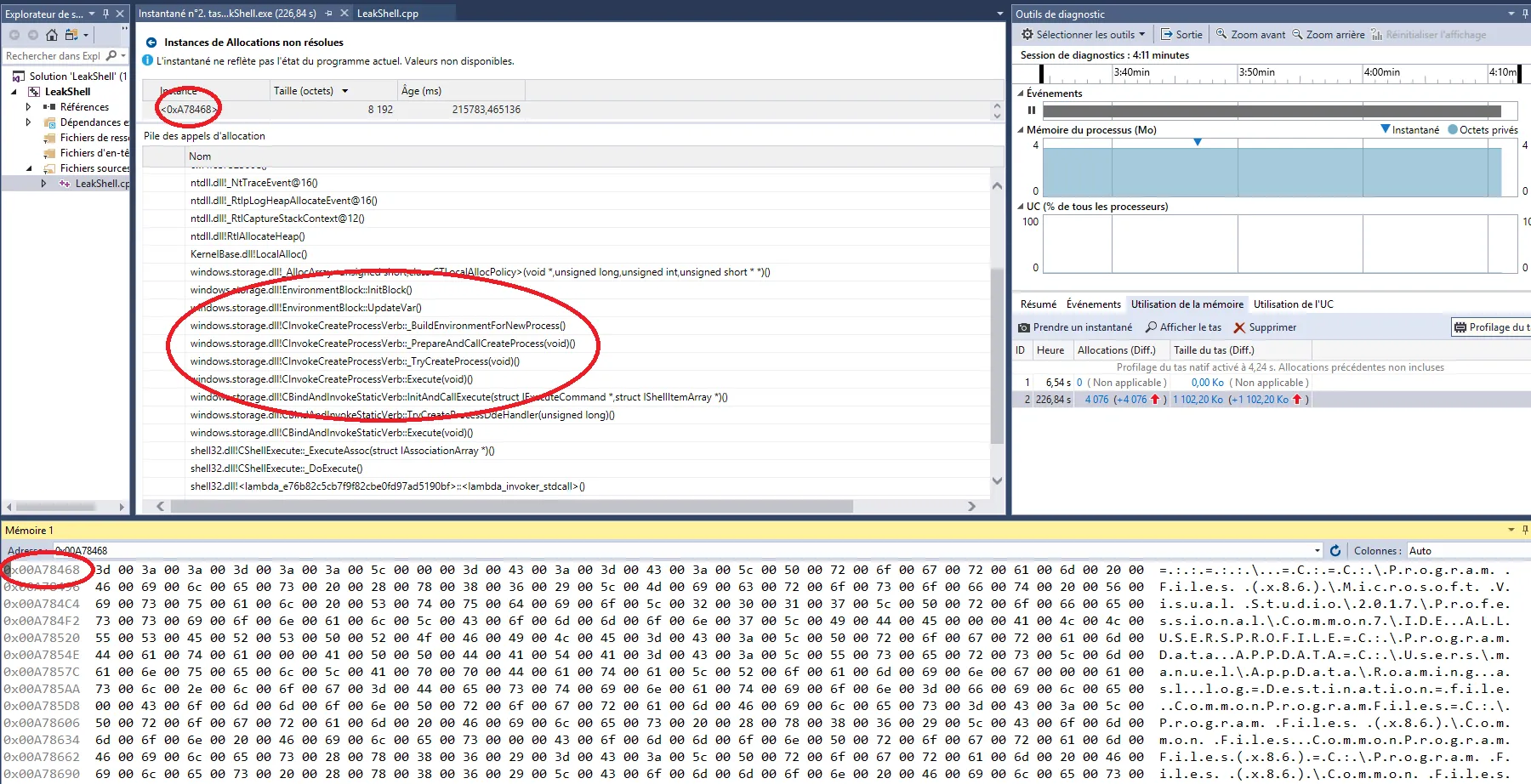Pause the events track in diagnostics
This screenshot has height=784, width=1531.
pos(1032,111)
